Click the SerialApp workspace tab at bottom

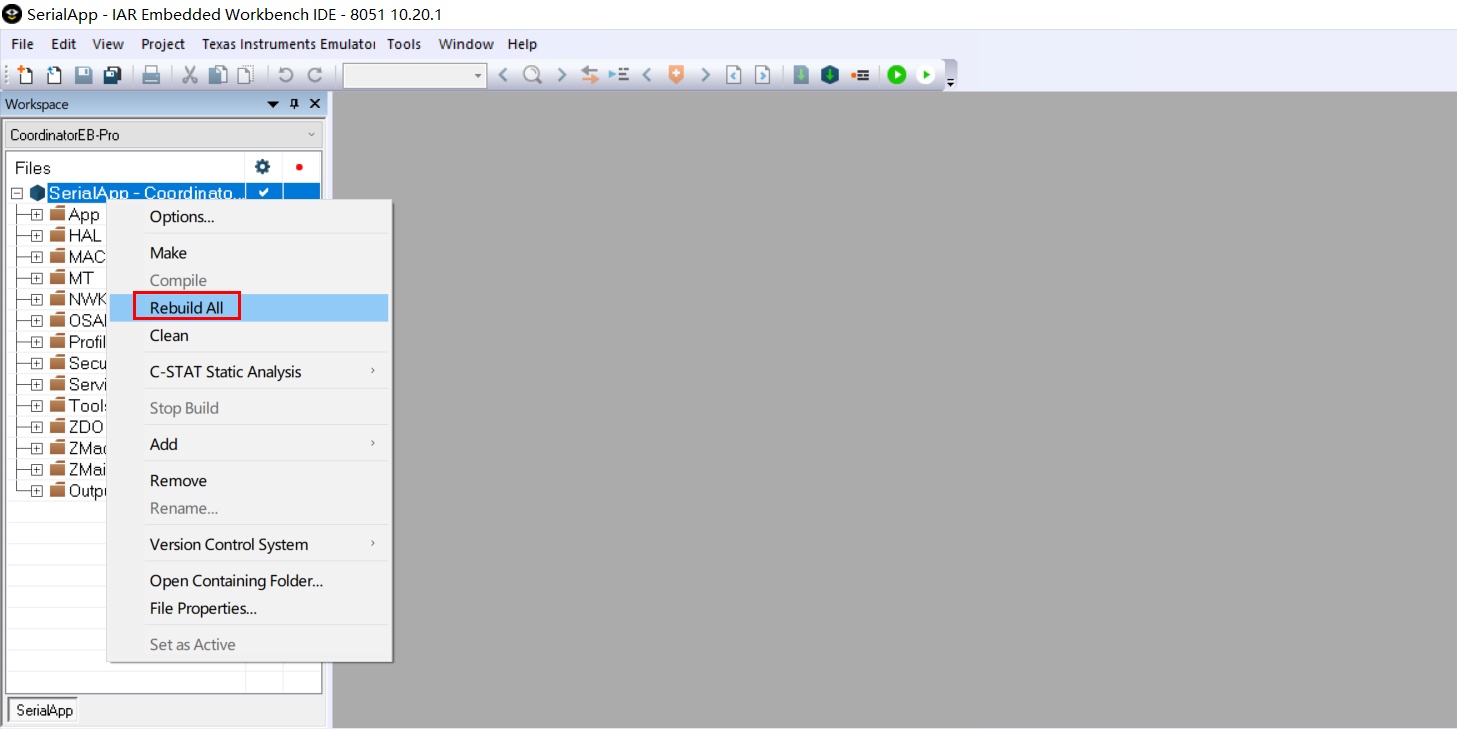click(x=44, y=710)
